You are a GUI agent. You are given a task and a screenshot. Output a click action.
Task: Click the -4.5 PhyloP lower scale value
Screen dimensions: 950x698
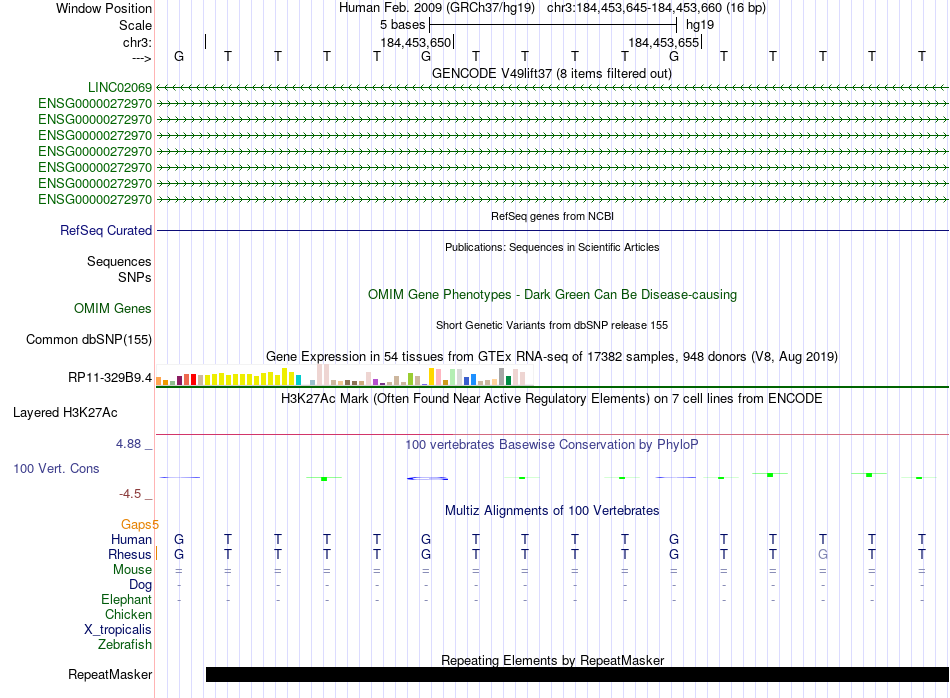(130, 494)
